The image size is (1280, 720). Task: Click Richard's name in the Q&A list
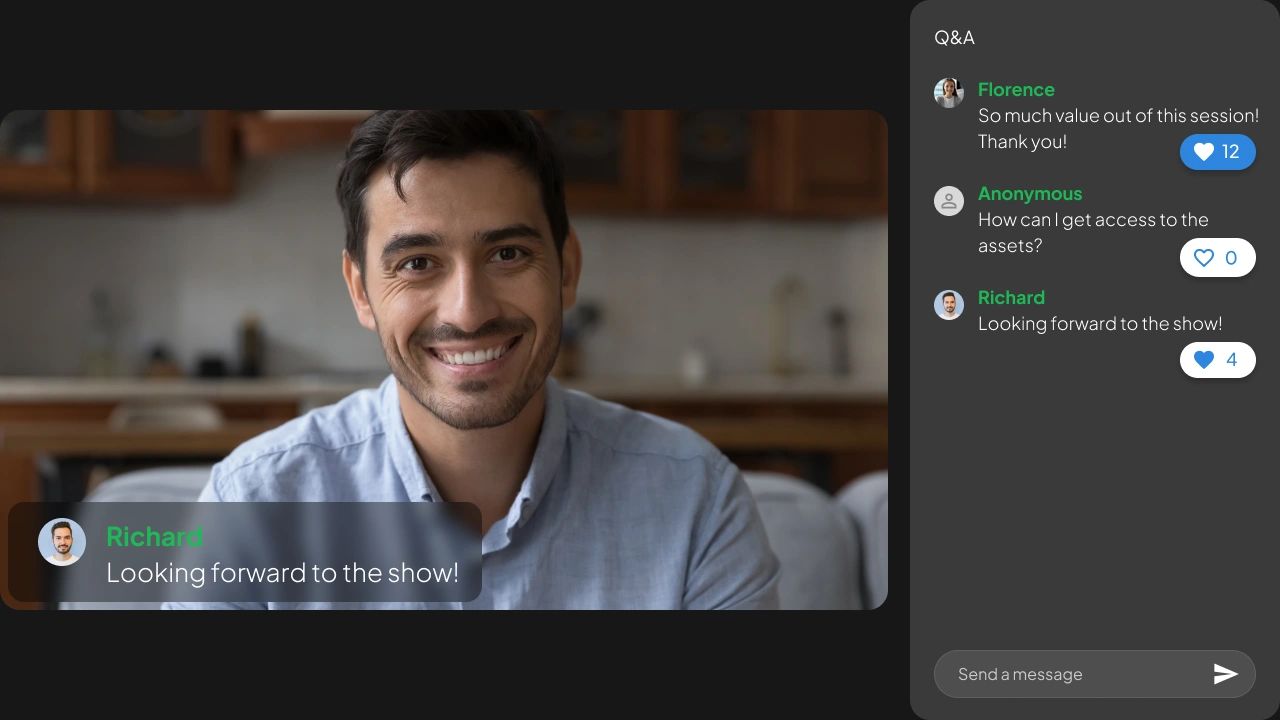[1011, 297]
